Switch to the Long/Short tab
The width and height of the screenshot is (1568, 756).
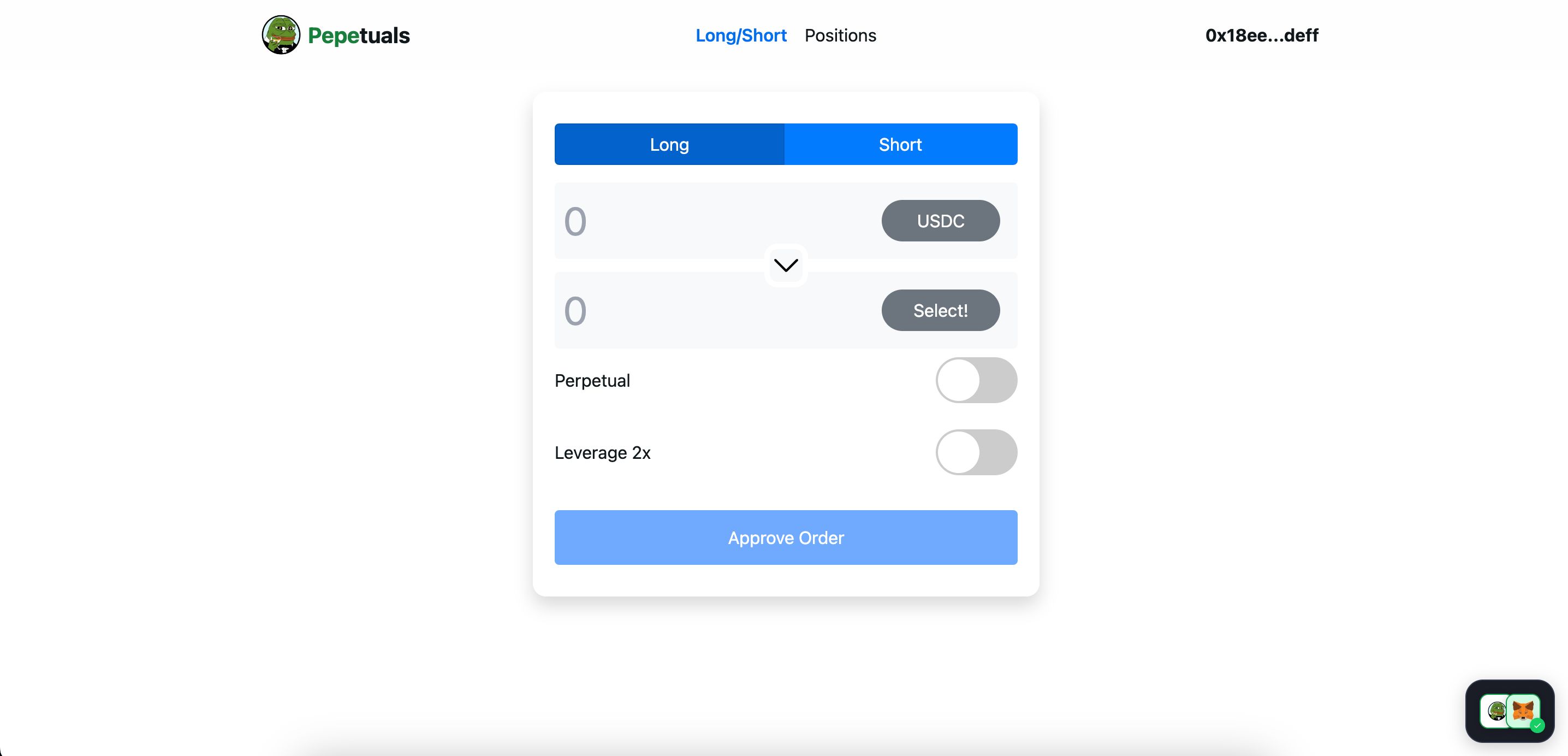(x=740, y=34)
